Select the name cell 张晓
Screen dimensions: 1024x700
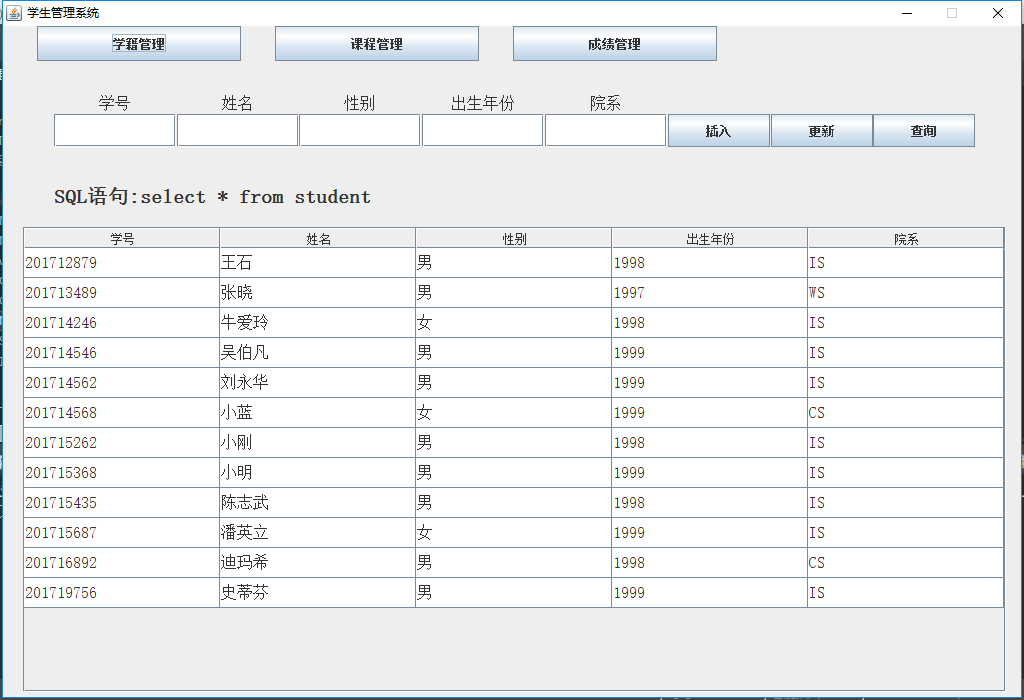[x=317, y=293]
